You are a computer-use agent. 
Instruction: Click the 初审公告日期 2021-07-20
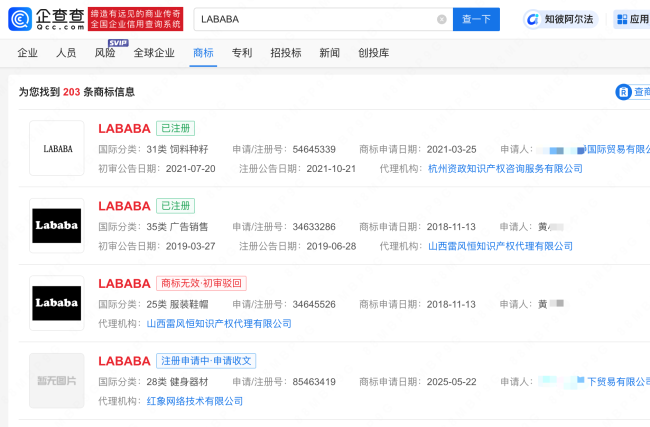[x=190, y=169]
